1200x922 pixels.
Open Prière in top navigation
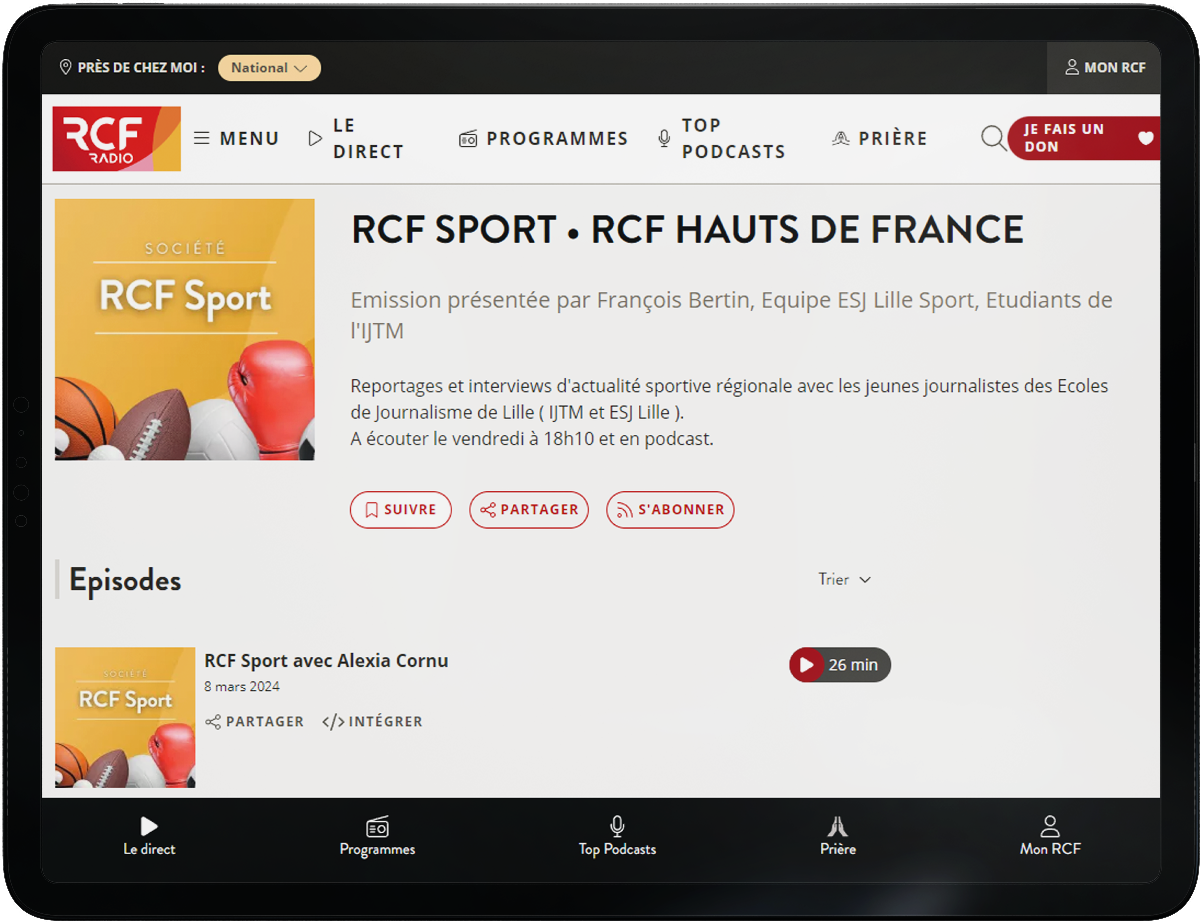coord(880,139)
